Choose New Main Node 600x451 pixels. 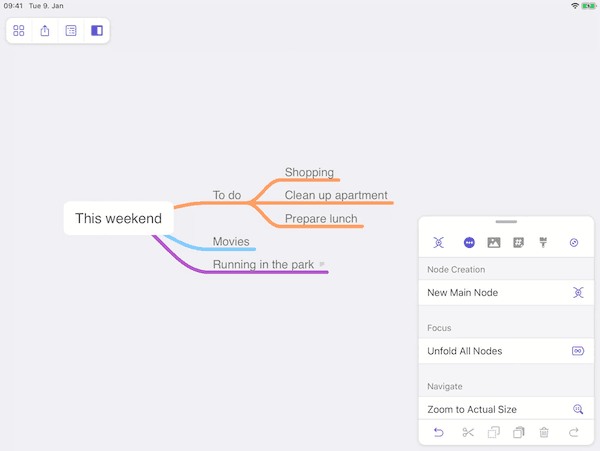pos(506,293)
